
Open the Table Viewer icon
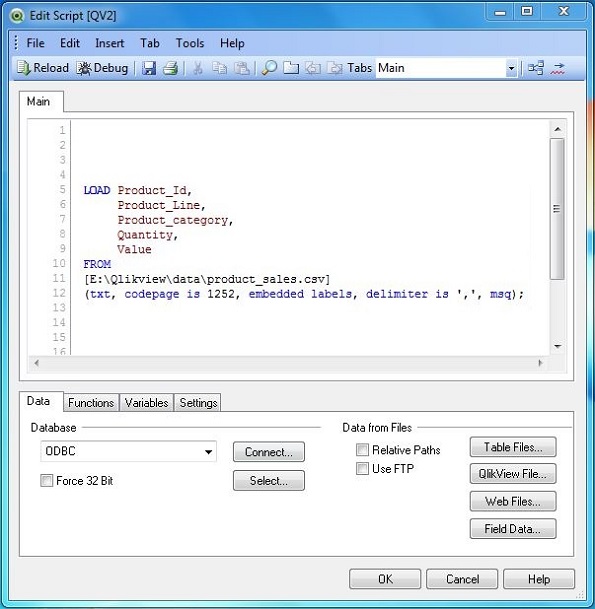coord(536,68)
